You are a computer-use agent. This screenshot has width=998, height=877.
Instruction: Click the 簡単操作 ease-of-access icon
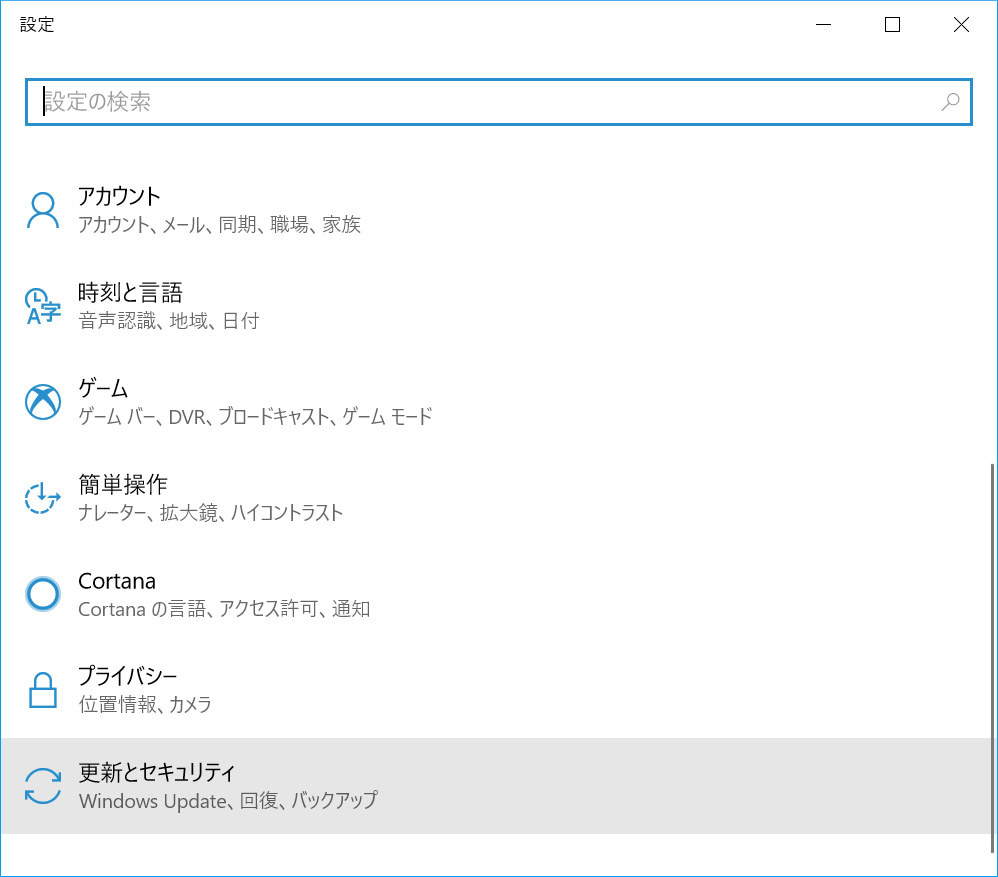pyautogui.click(x=43, y=498)
